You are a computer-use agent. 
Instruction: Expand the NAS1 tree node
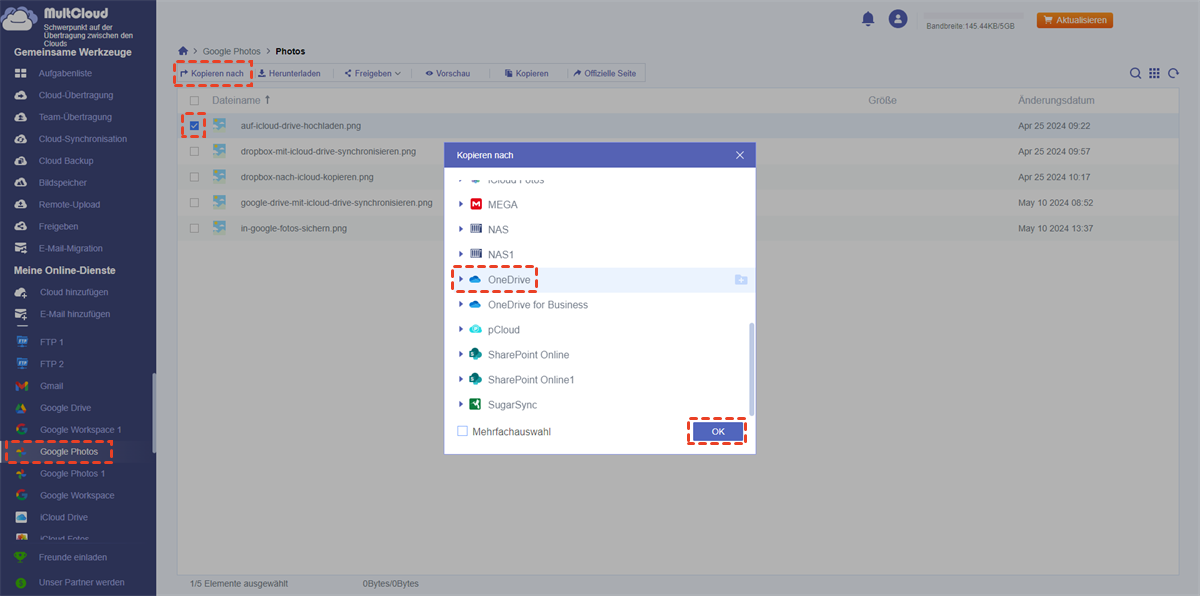461,255
